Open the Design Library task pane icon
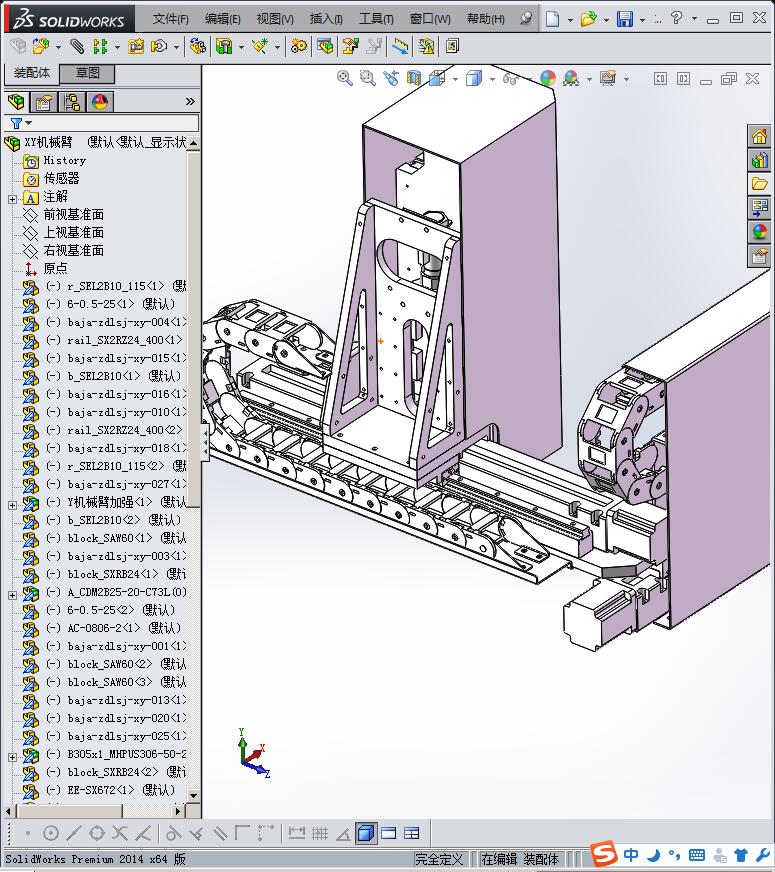775x872 pixels. pos(759,161)
